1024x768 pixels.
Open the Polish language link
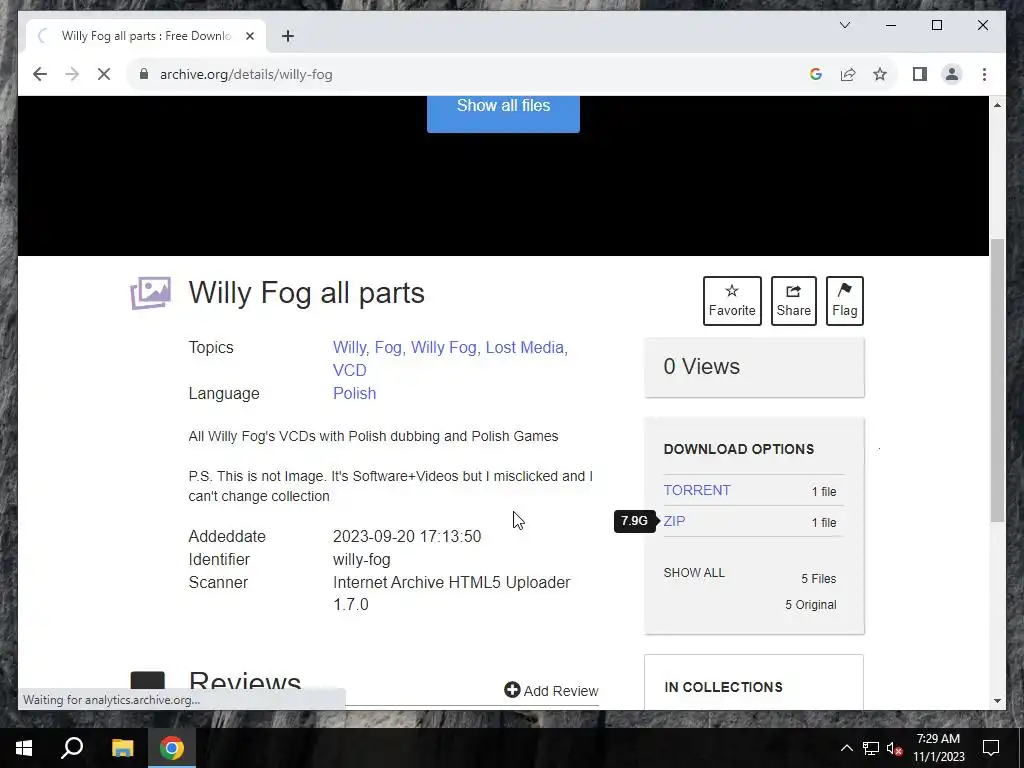click(355, 393)
